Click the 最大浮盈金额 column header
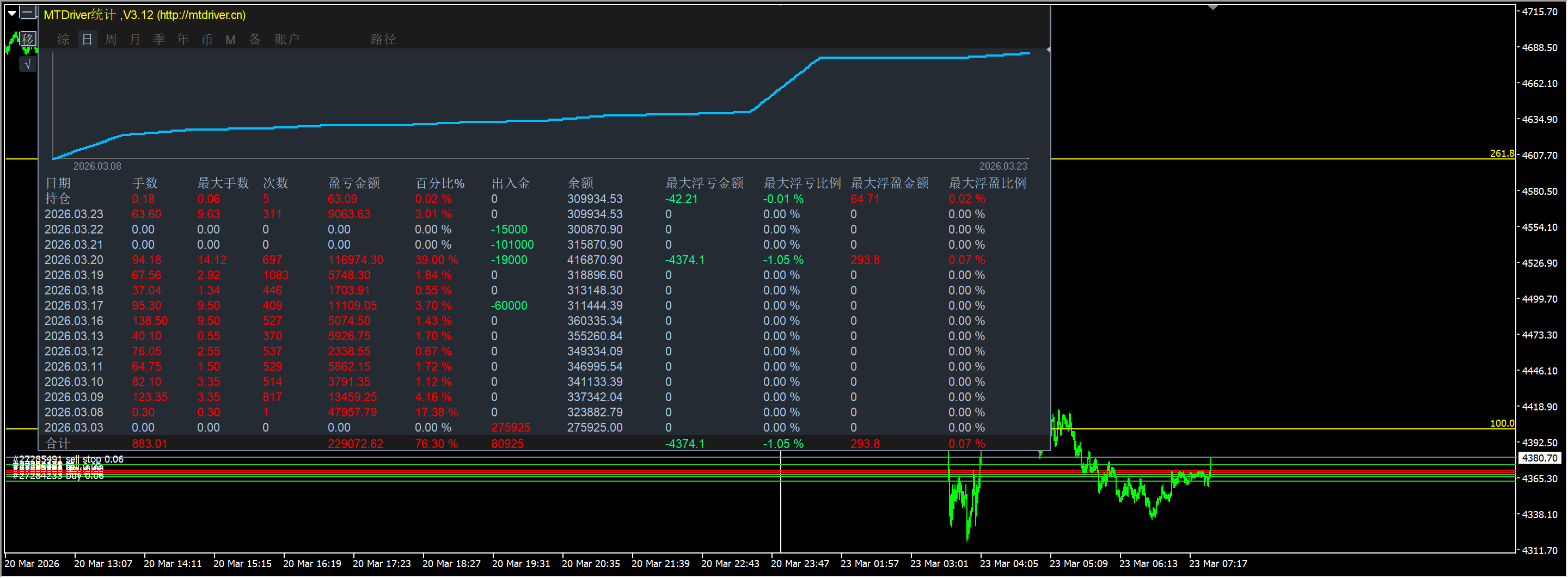The width and height of the screenshot is (1568, 578). click(x=890, y=183)
